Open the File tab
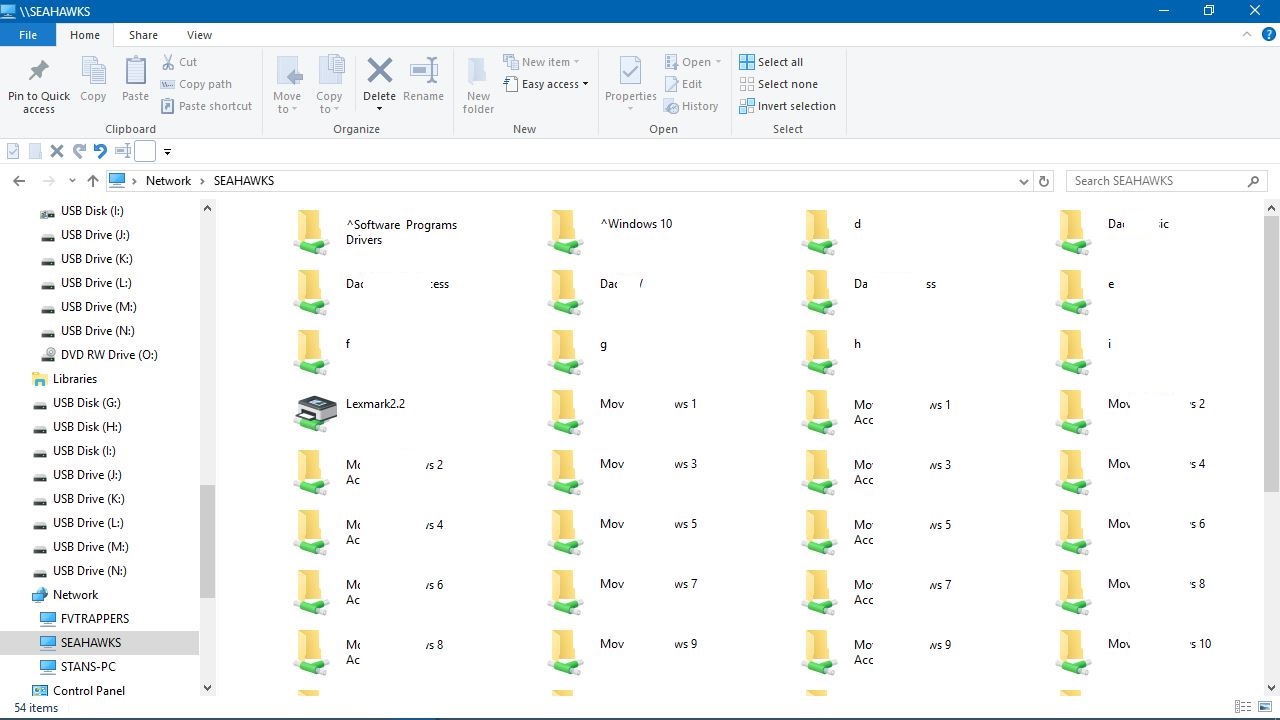 (28, 35)
